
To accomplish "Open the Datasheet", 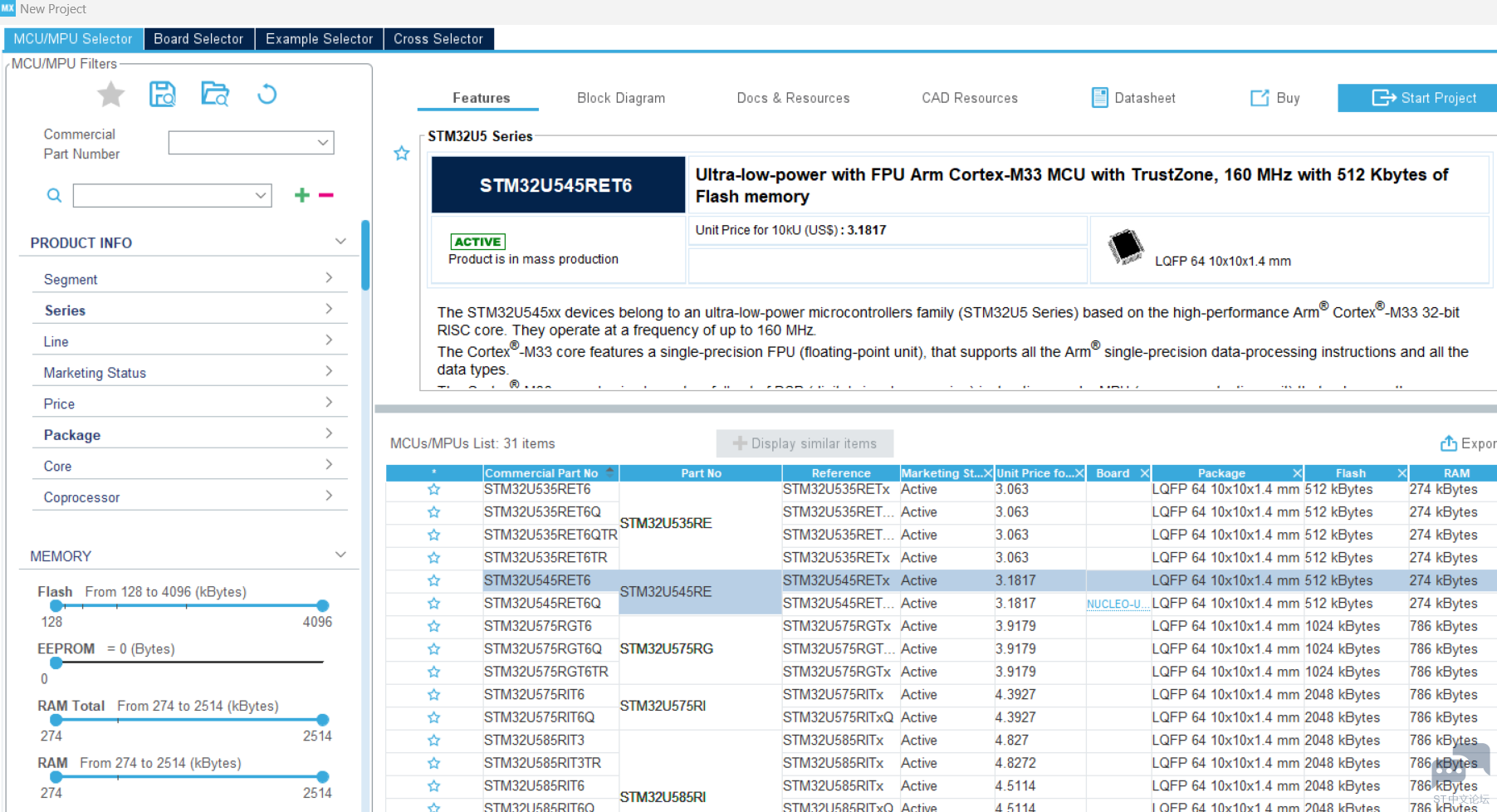I will click(x=1133, y=98).
